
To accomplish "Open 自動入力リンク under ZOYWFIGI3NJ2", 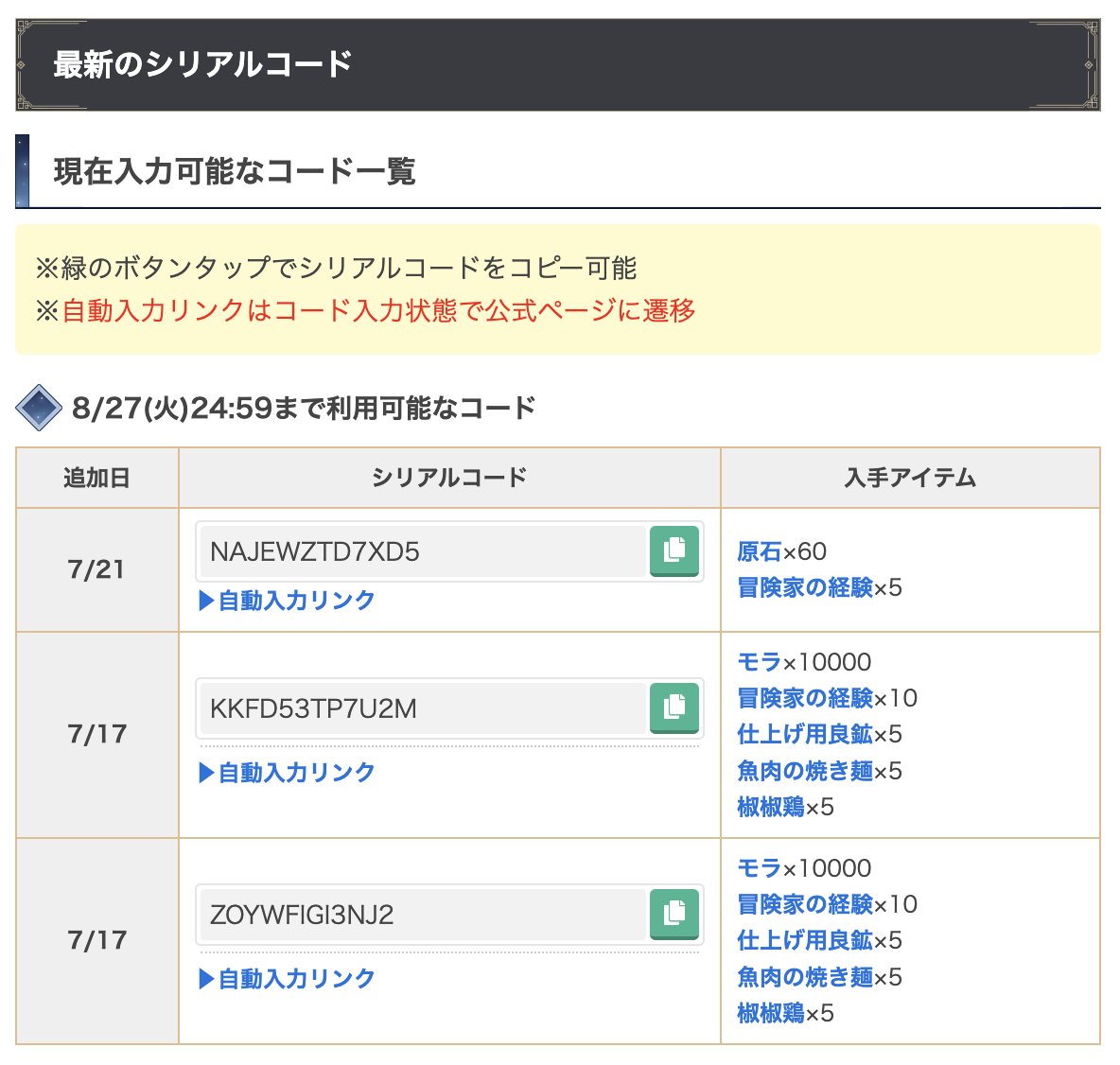I will coord(287,979).
